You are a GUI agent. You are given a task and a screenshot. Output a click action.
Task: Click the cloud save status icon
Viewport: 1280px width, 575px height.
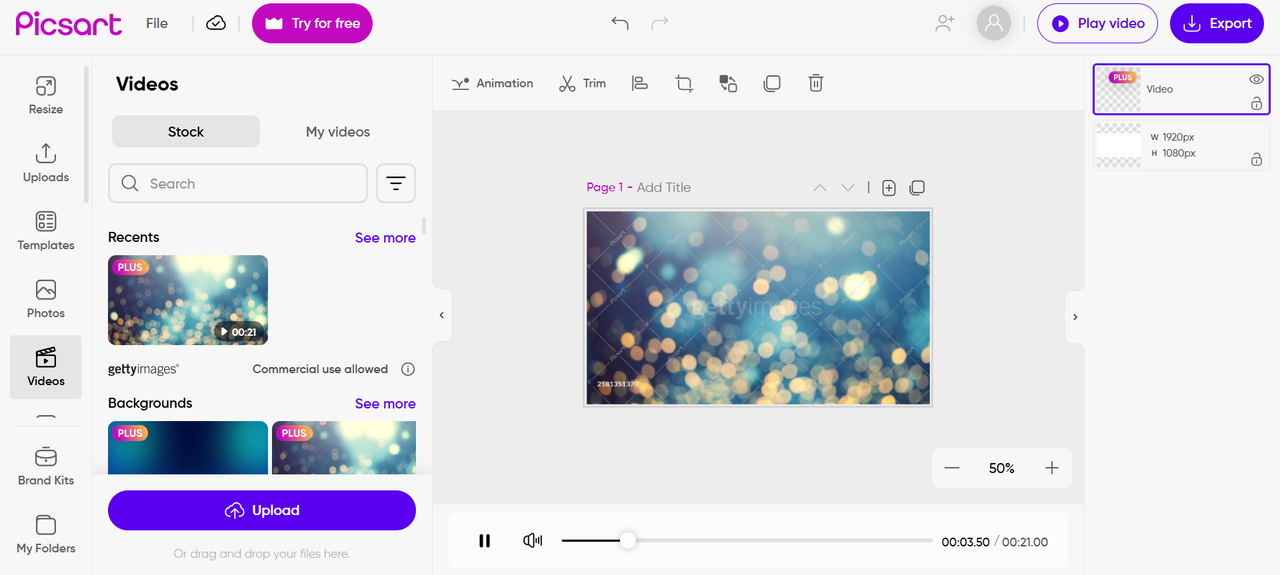click(216, 23)
